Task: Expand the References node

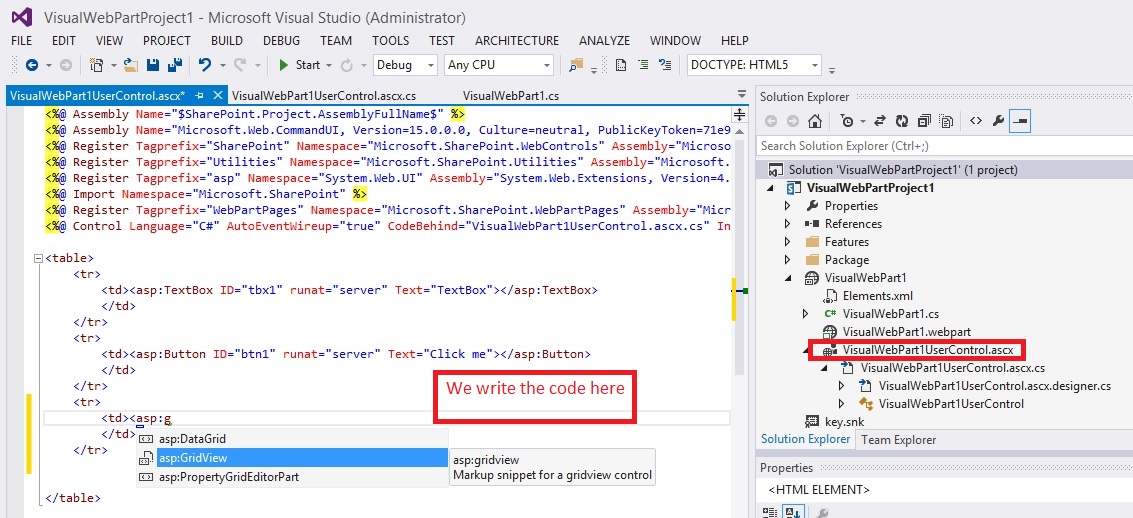Action: point(788,224)
